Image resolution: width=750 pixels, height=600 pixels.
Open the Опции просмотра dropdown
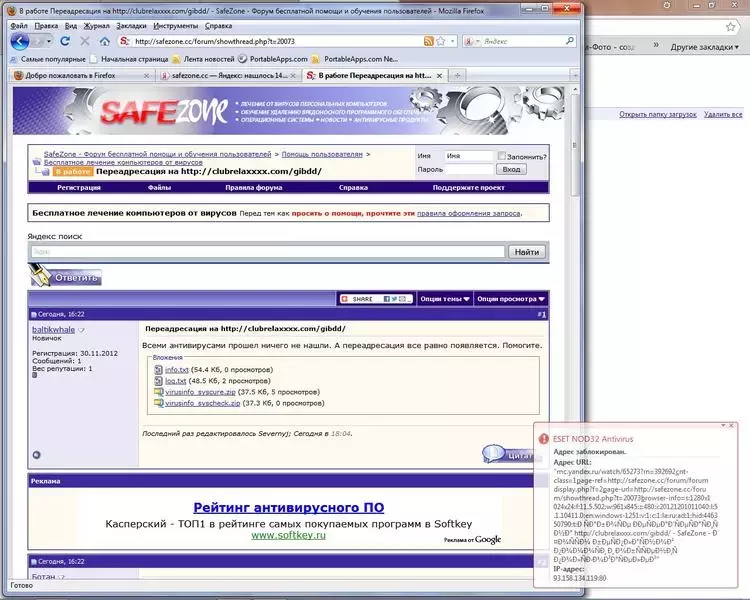[x=510, y=299]
